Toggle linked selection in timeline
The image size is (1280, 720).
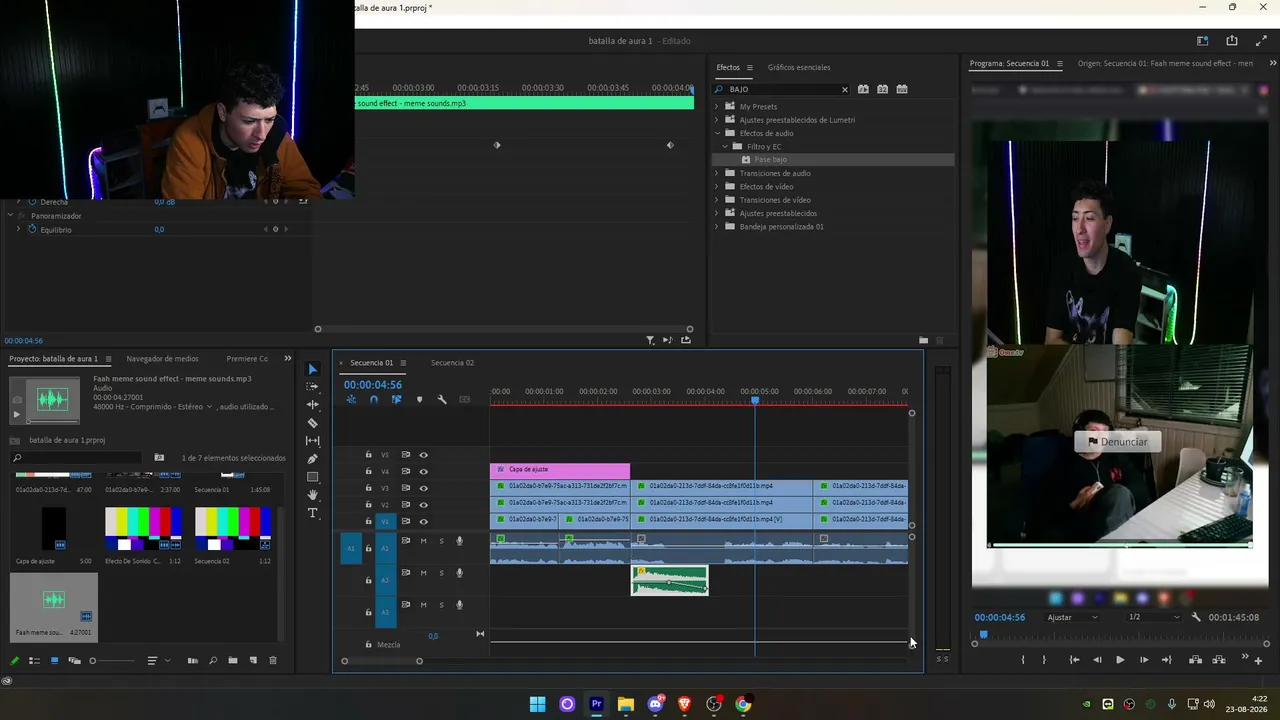click(396, 400)
